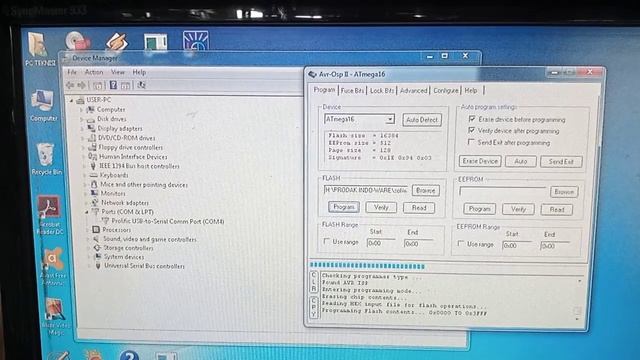Launch Acrobat Reader DC desktop icon

click(49, 207)
